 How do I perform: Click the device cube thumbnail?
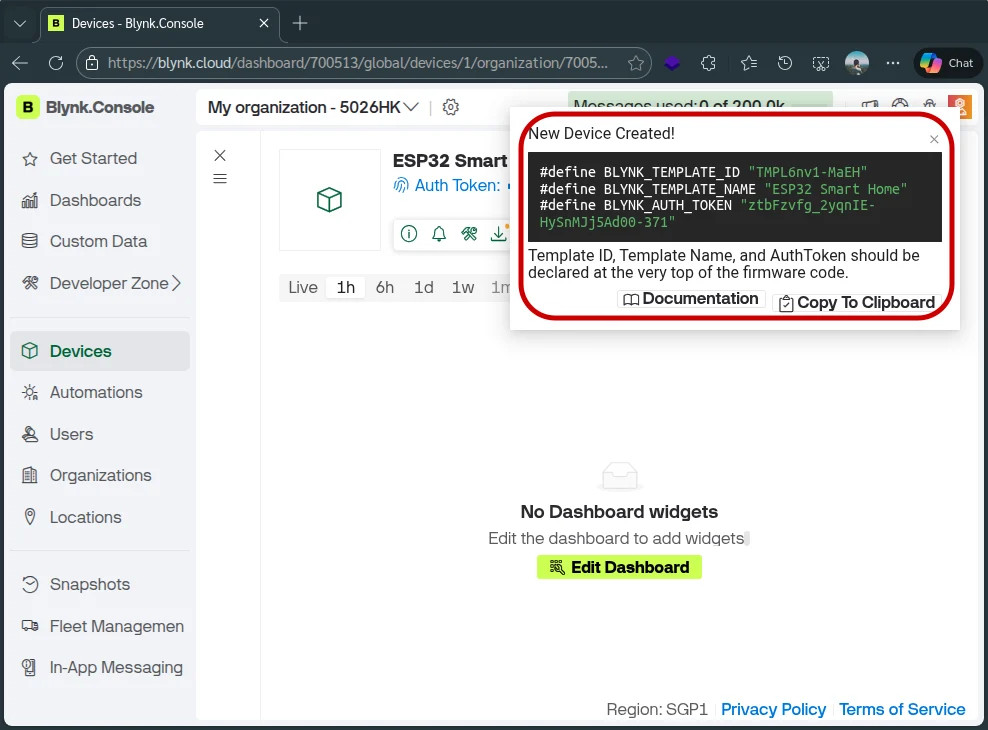(x=329, y=200)
